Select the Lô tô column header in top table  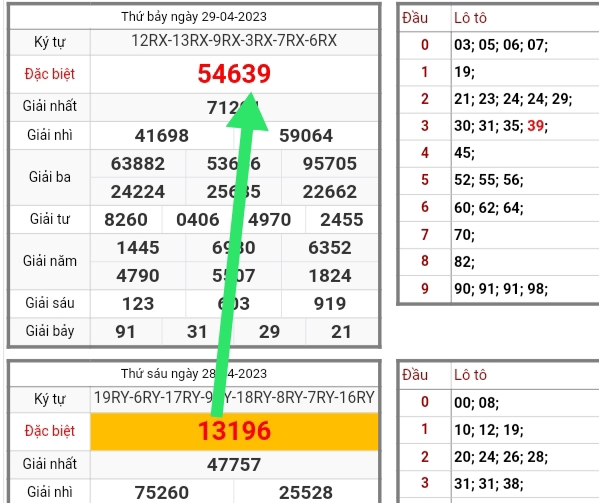(470, 18)
